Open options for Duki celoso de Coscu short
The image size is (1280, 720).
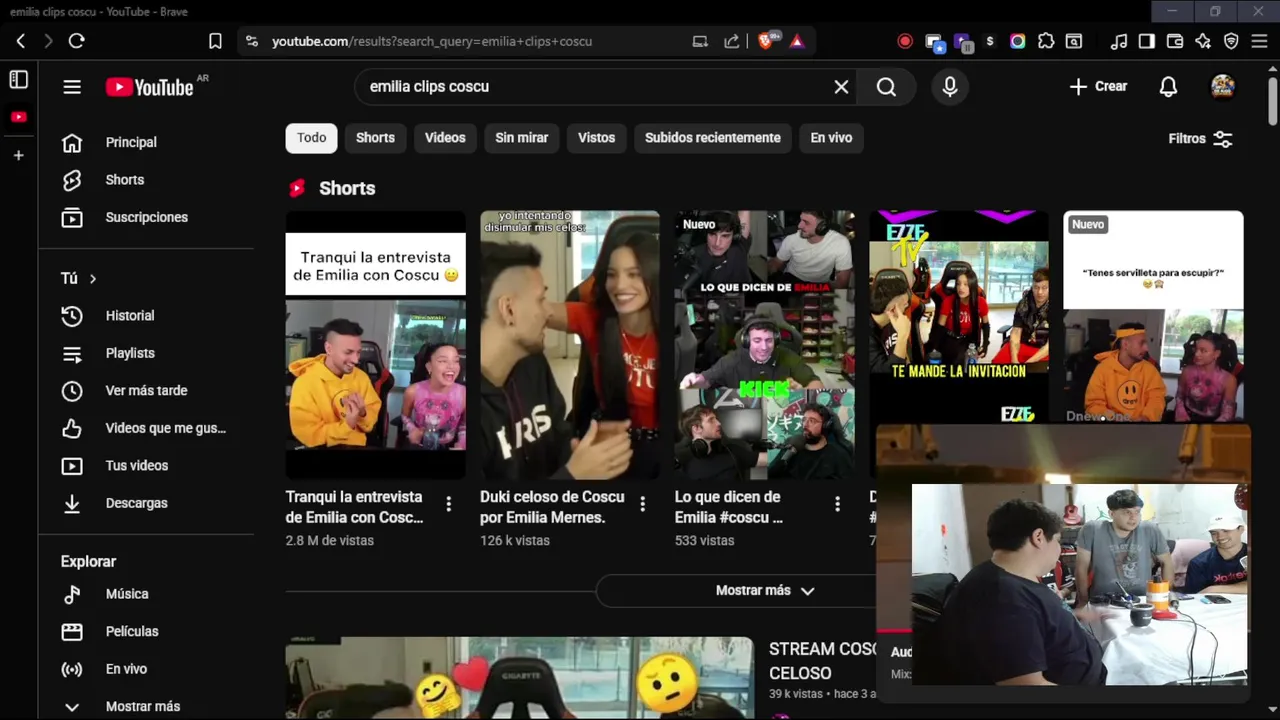coord(642,504)
